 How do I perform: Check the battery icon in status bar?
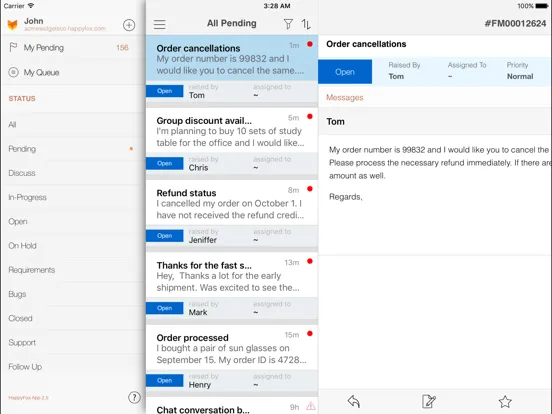point(541,6)
